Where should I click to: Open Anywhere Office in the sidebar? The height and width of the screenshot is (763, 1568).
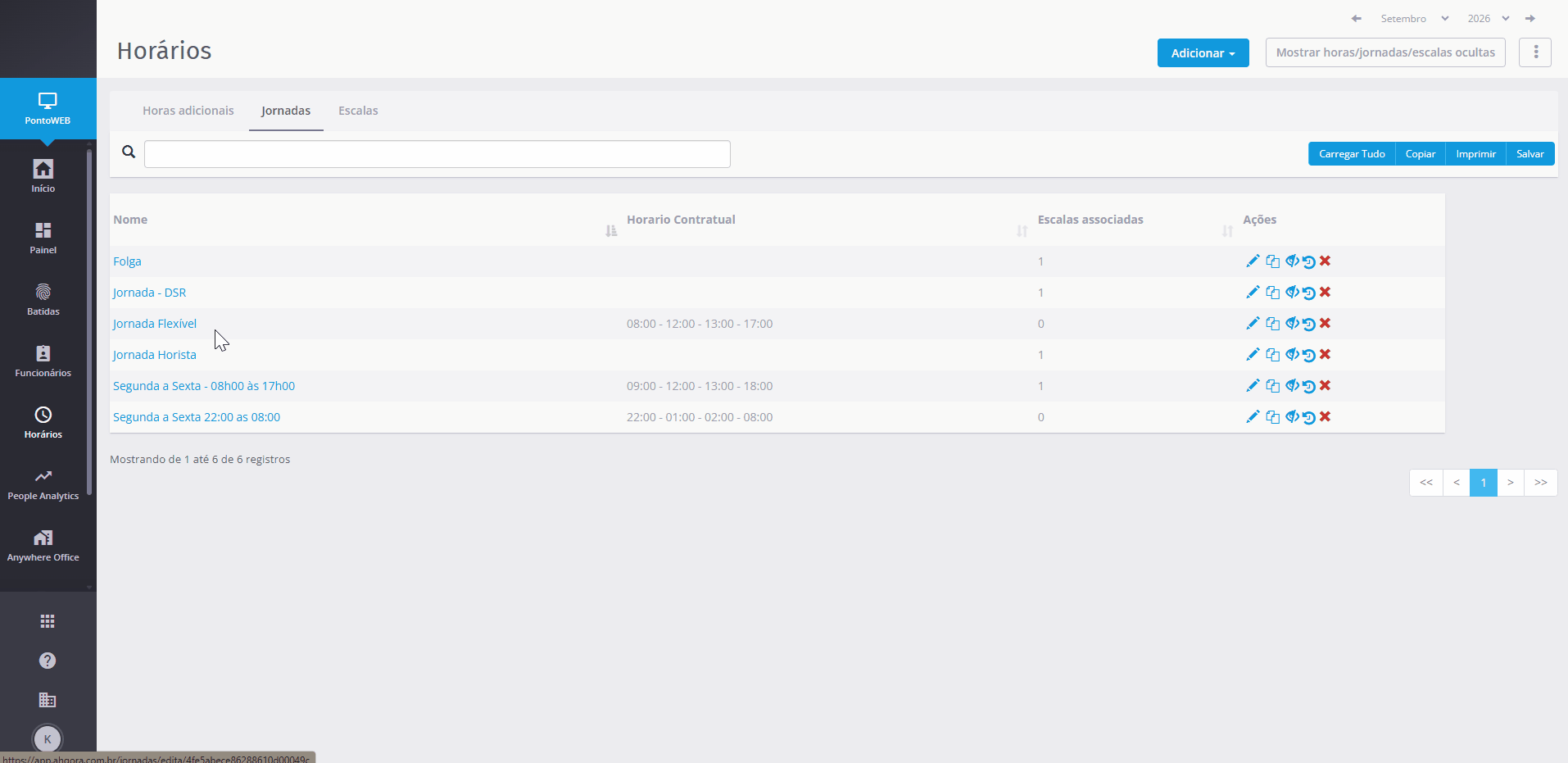click(x=43, y=545)
